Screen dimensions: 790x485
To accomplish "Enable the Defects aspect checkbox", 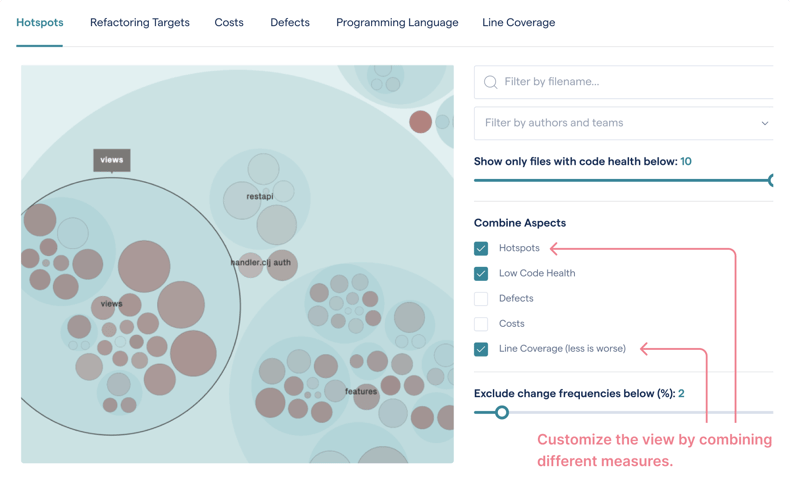I will (x=481, y=299).
